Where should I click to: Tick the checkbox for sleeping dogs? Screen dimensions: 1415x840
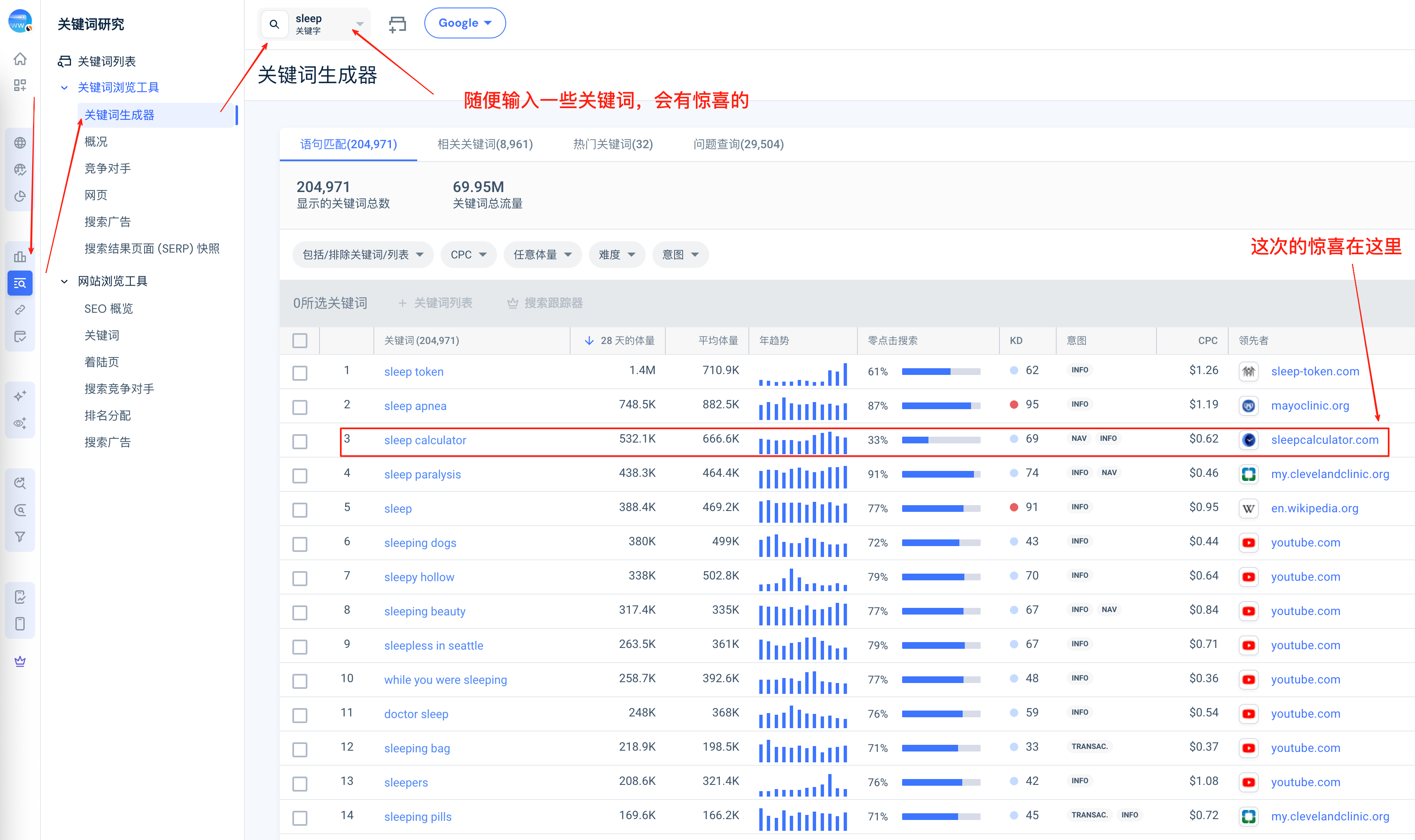(300, 544)
